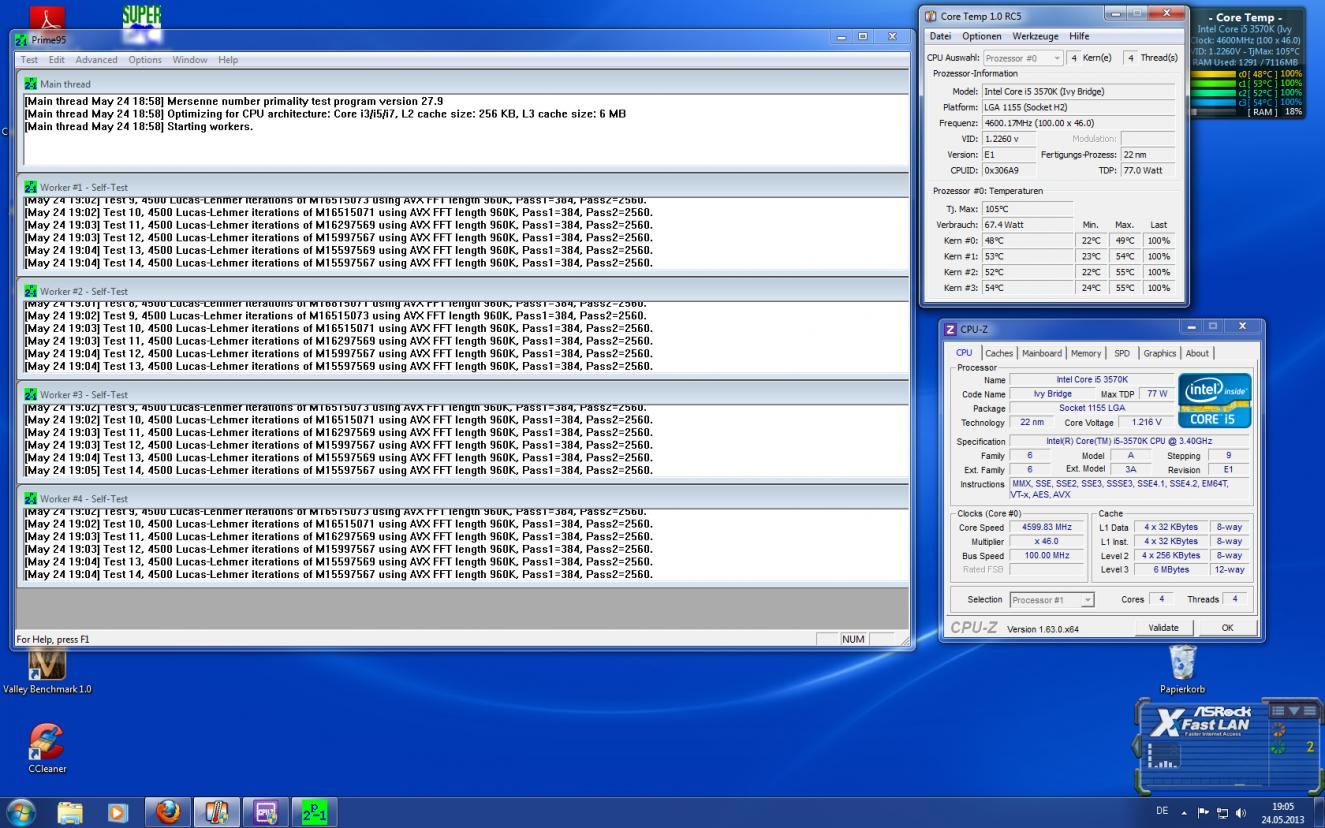Open the Prime95 Window menu
Viewport: 1325px width, 828px height.
pyautogui.click(x=190, y=60)
